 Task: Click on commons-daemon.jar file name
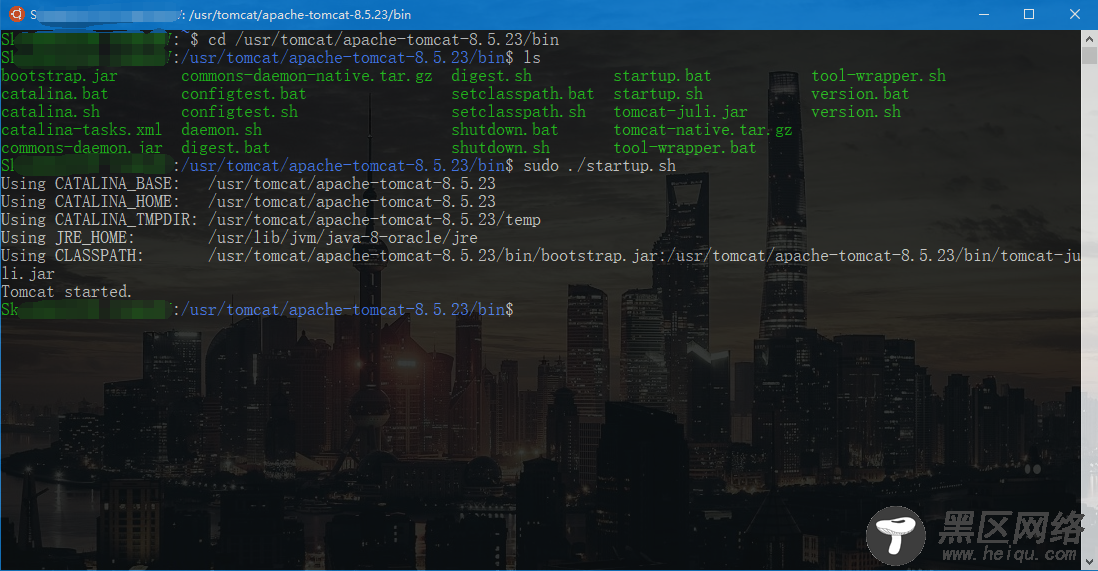tap(81, 148)
